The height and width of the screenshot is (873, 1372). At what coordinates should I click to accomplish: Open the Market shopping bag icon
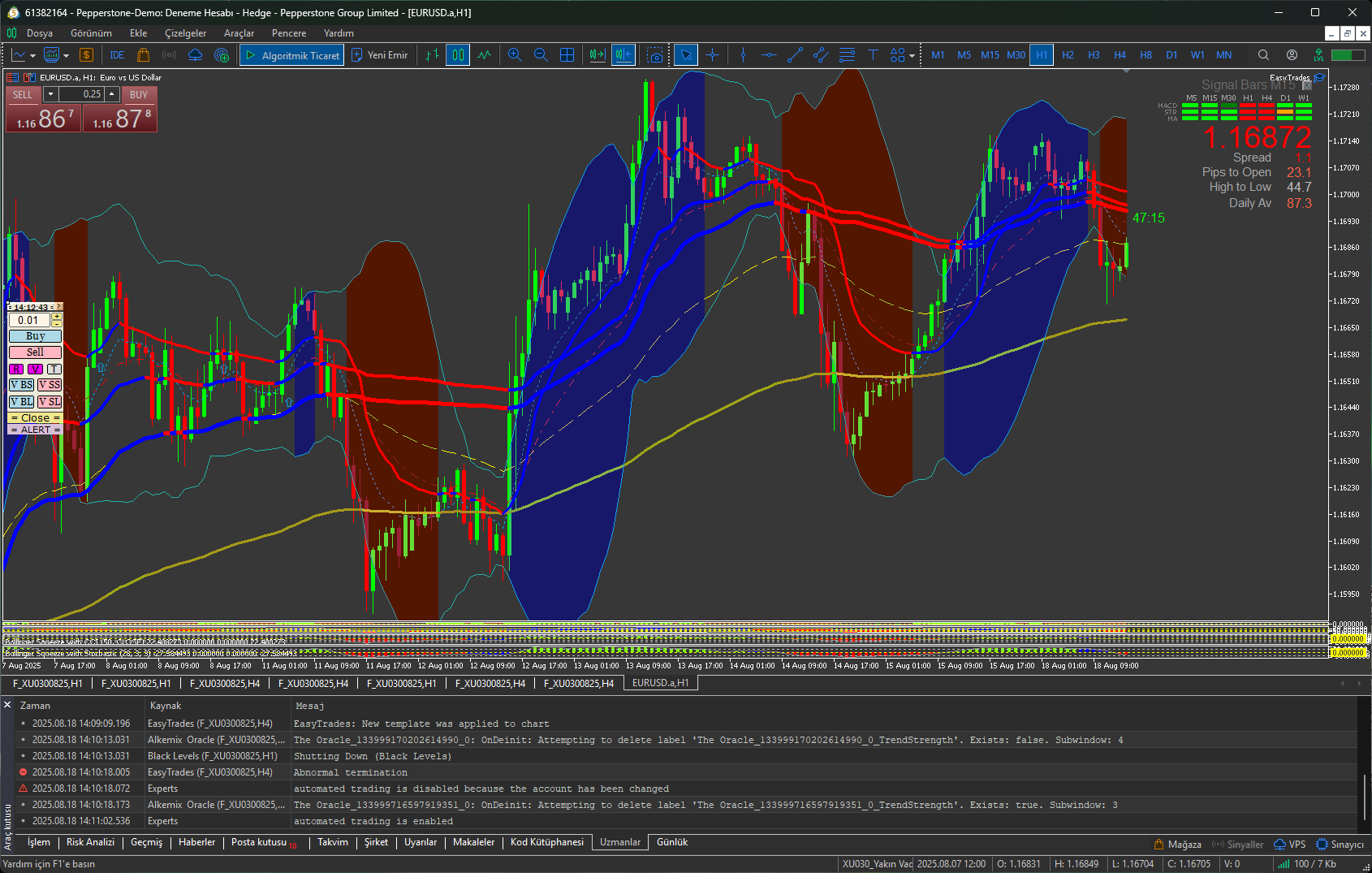tap(144, 55)
